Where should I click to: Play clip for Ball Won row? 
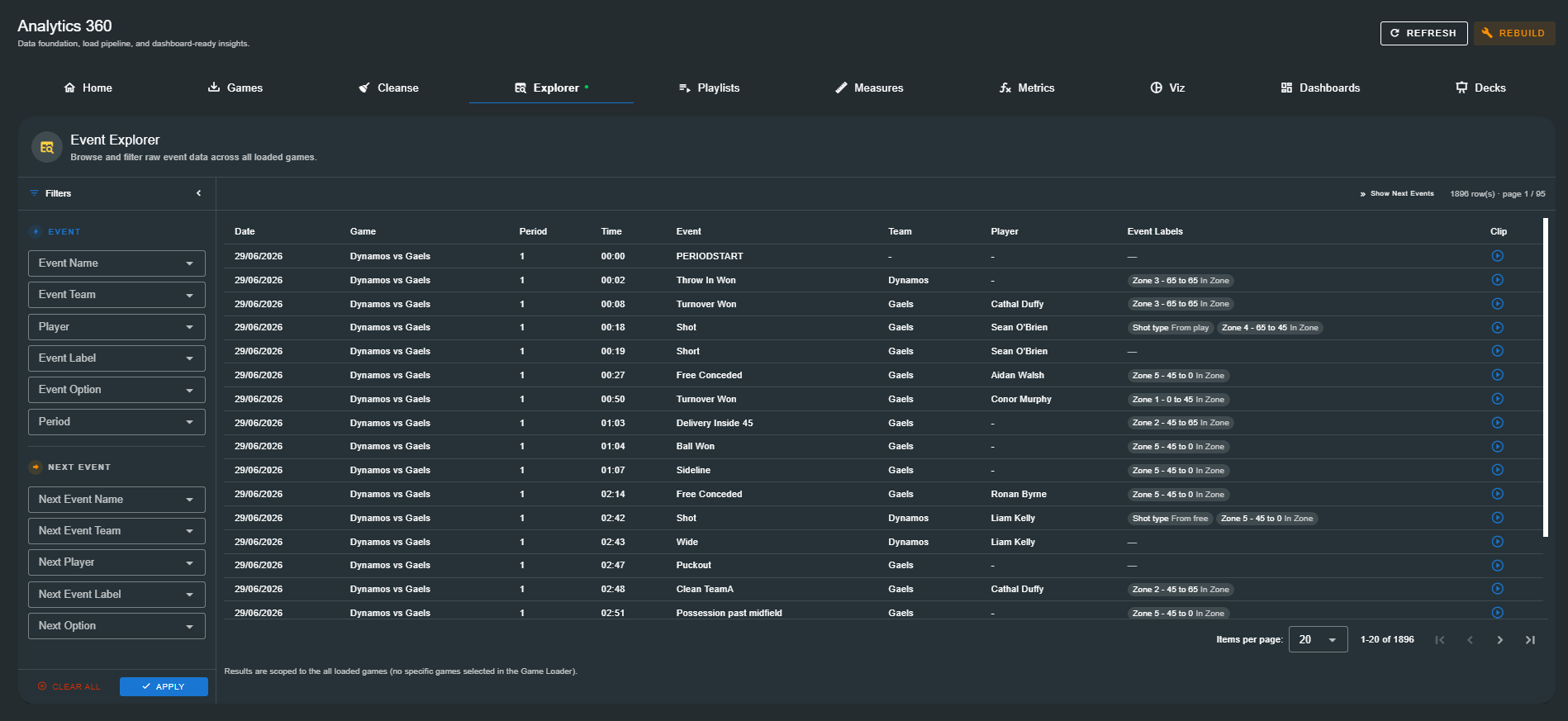point(1497,447)
